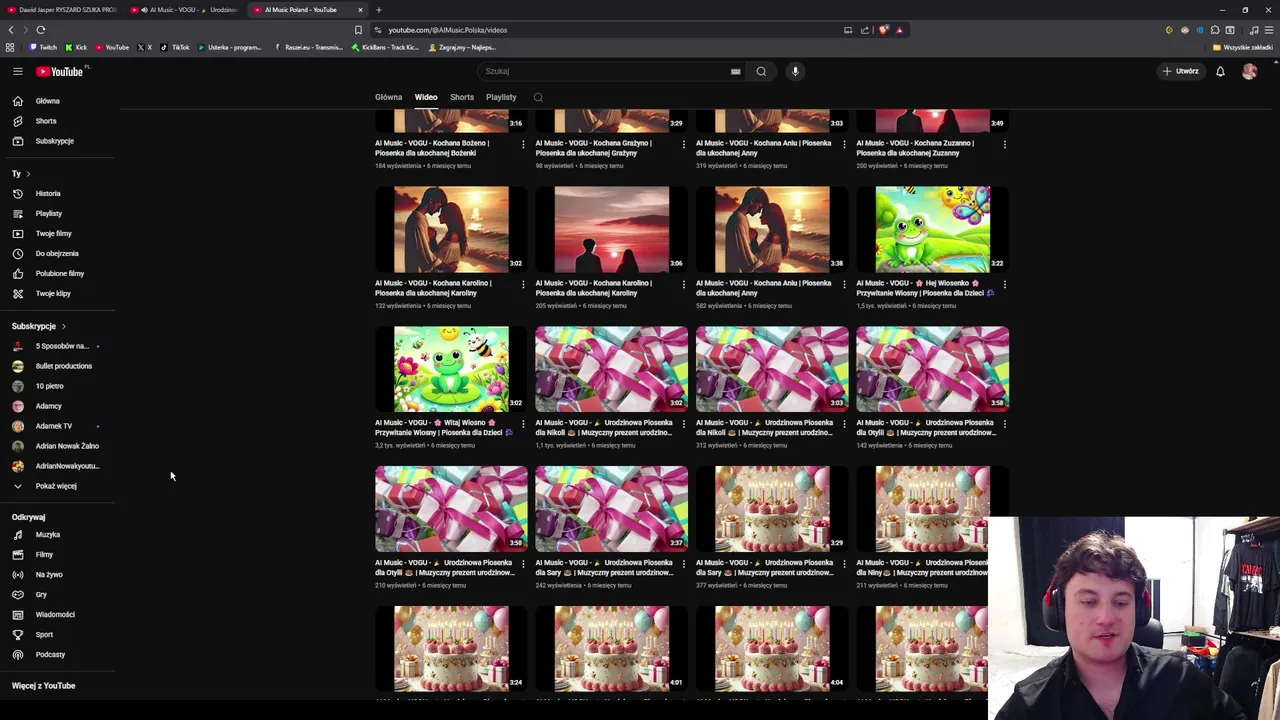Click the Utwórz create button

click(1180, 71)
